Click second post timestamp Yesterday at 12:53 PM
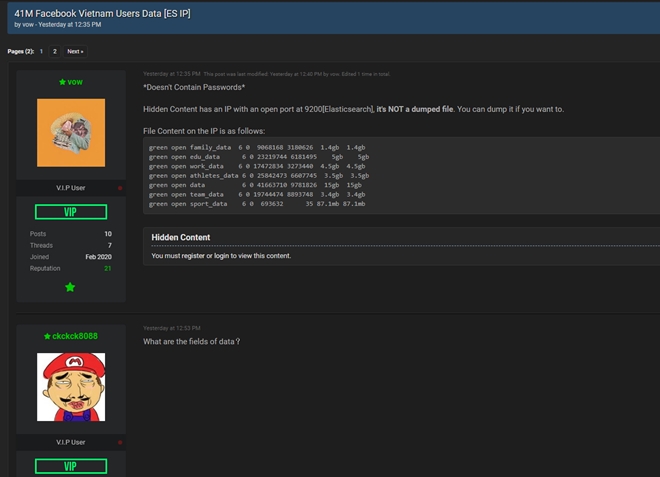 click(x=172, y=328)
